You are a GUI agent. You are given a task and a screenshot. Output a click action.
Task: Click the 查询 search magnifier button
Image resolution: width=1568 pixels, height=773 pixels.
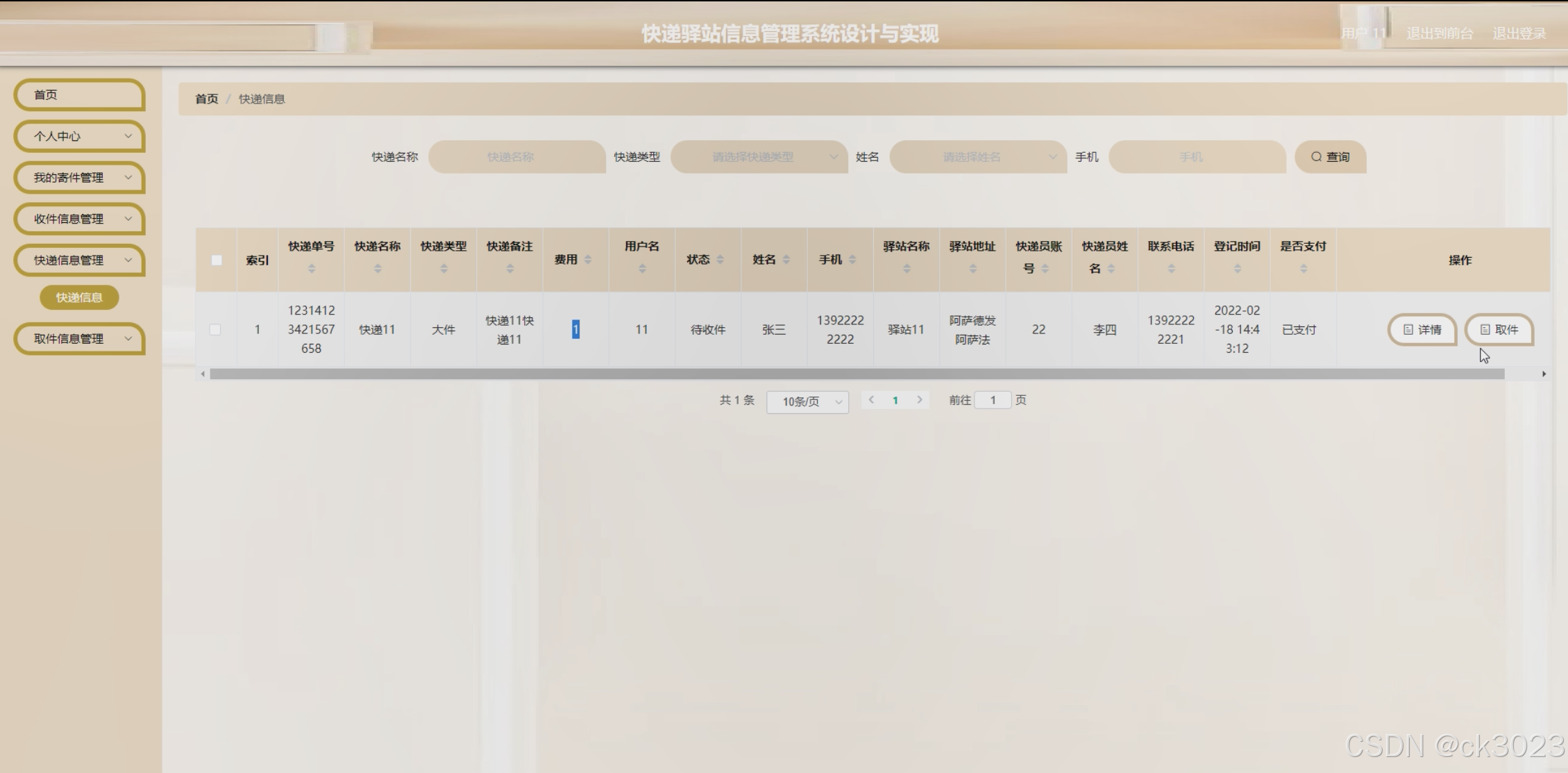pyautogui.click(x=1330, y=157)
